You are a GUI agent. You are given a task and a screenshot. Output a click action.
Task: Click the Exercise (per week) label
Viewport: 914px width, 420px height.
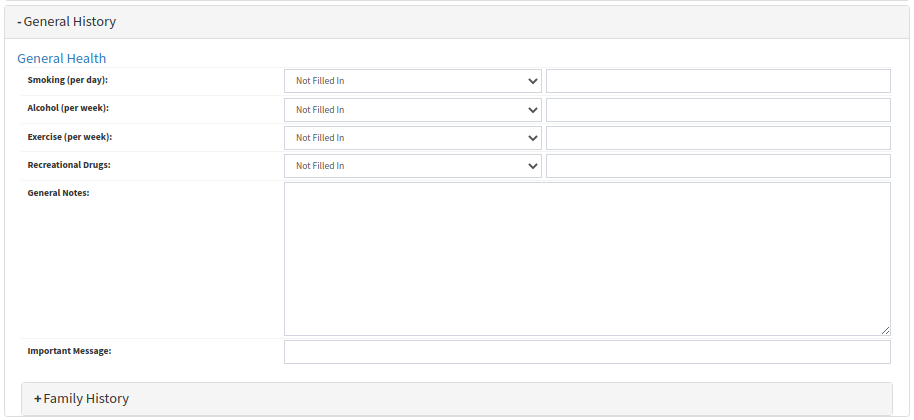(x=69, y=135)
